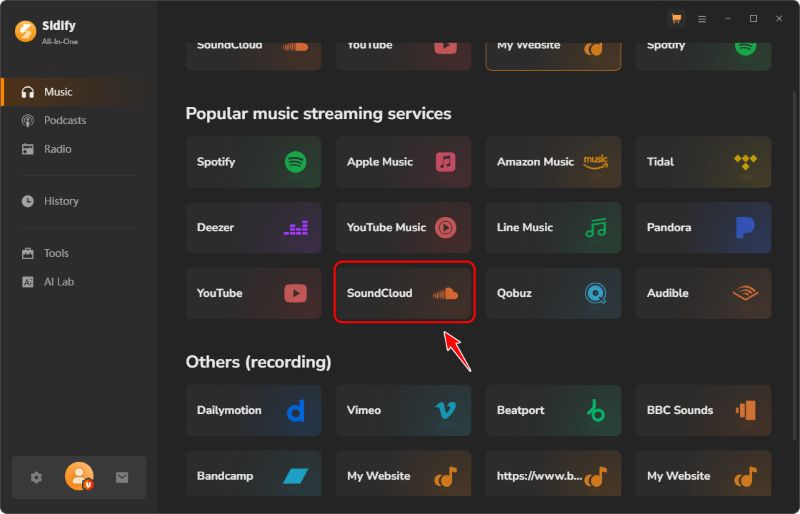This screenshot has height=514, width=800.
Task: Click the Tools toolbox icon
Action: 28,253
